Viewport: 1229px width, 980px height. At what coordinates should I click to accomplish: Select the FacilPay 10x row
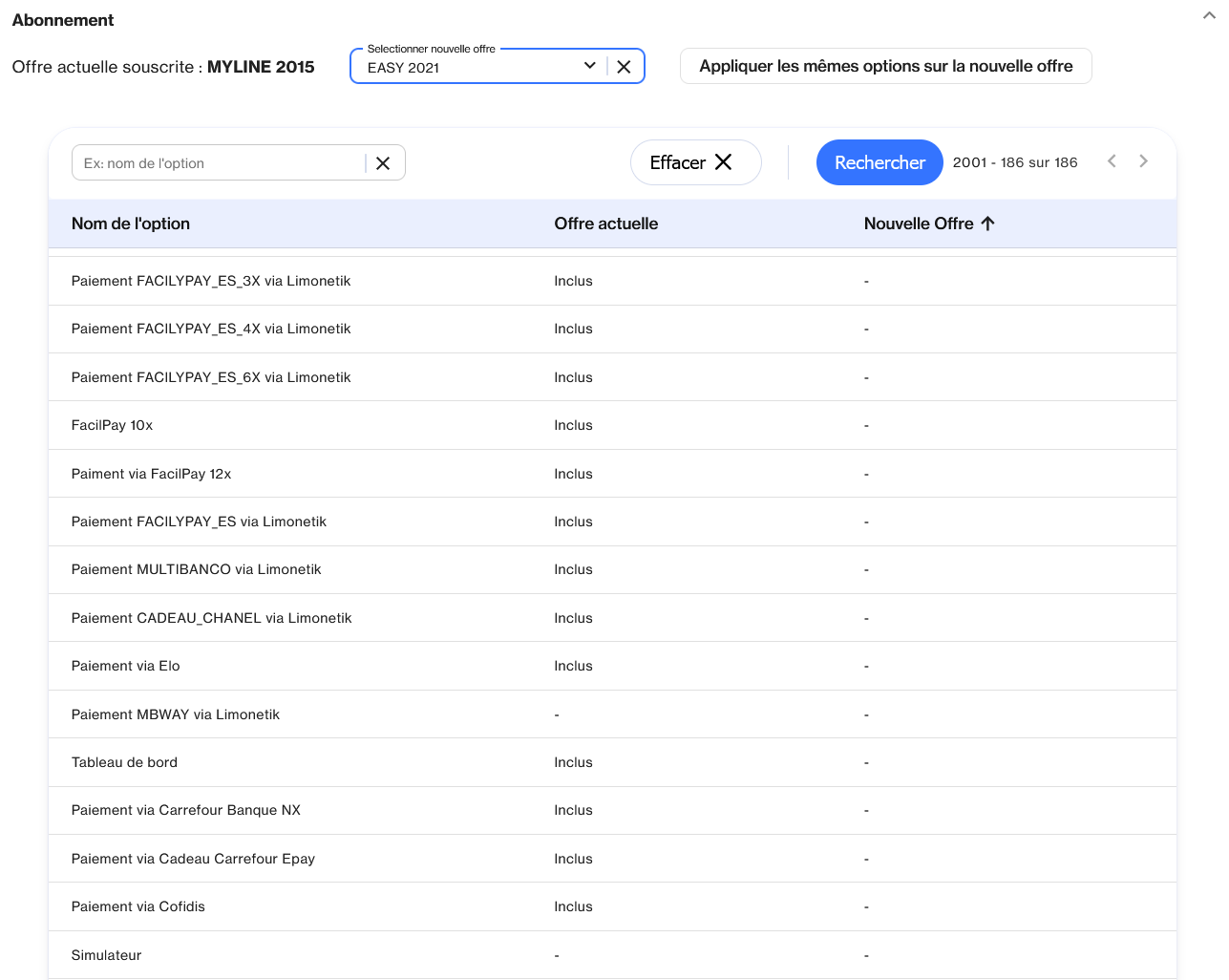click(113, 425)
